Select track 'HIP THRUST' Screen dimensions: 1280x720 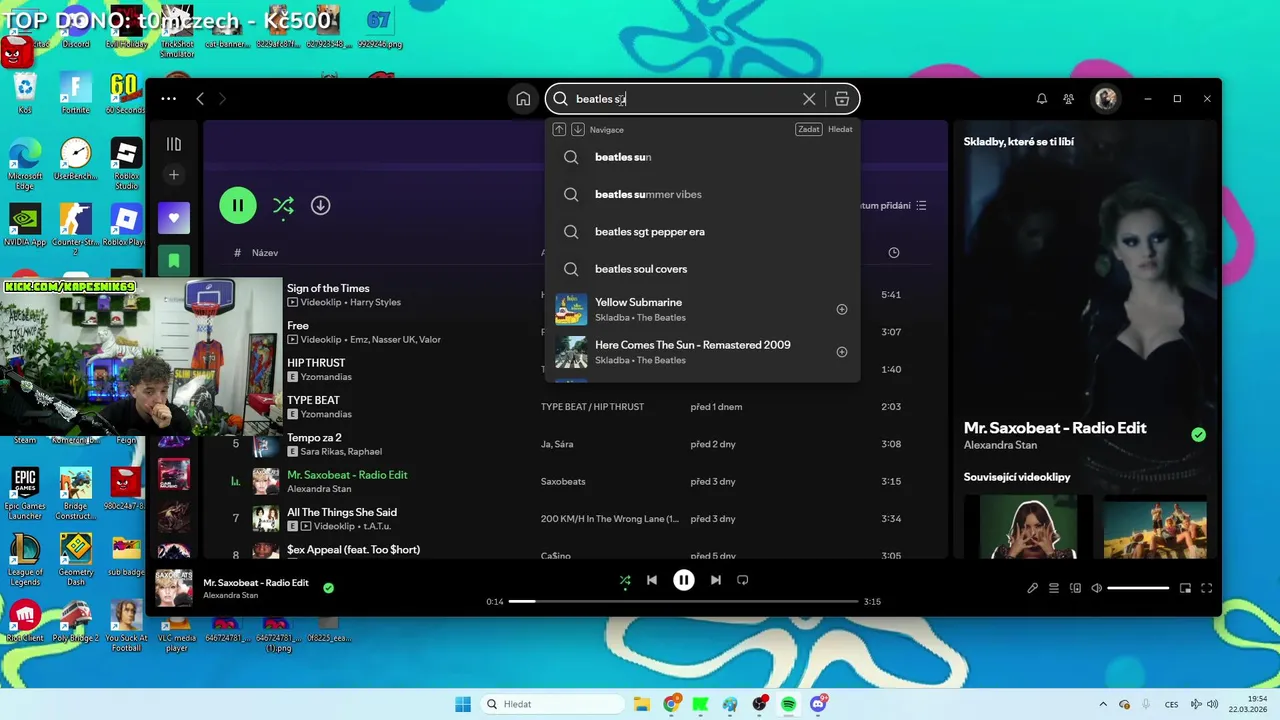click(316, 363)
